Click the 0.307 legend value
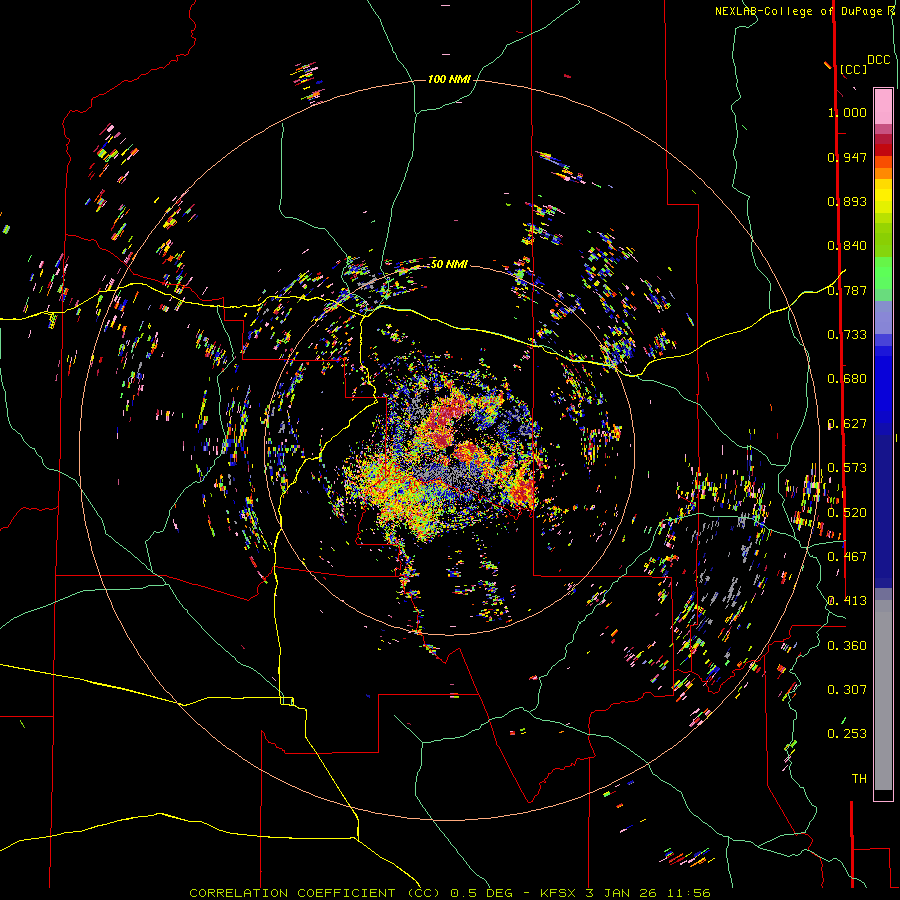900x900 pixels. [847, 690]
